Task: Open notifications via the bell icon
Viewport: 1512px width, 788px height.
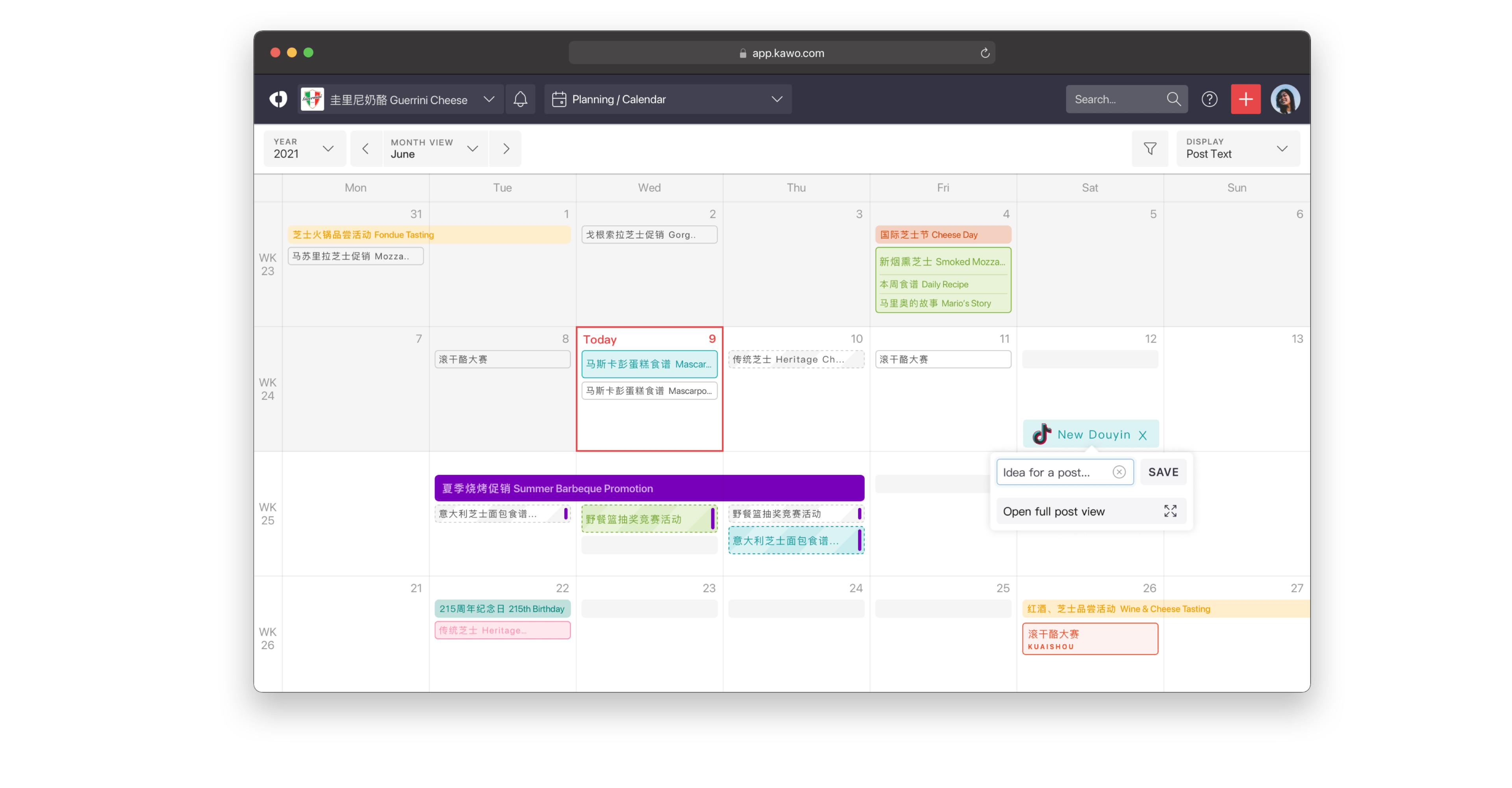Action: click(x=520, y=99)
